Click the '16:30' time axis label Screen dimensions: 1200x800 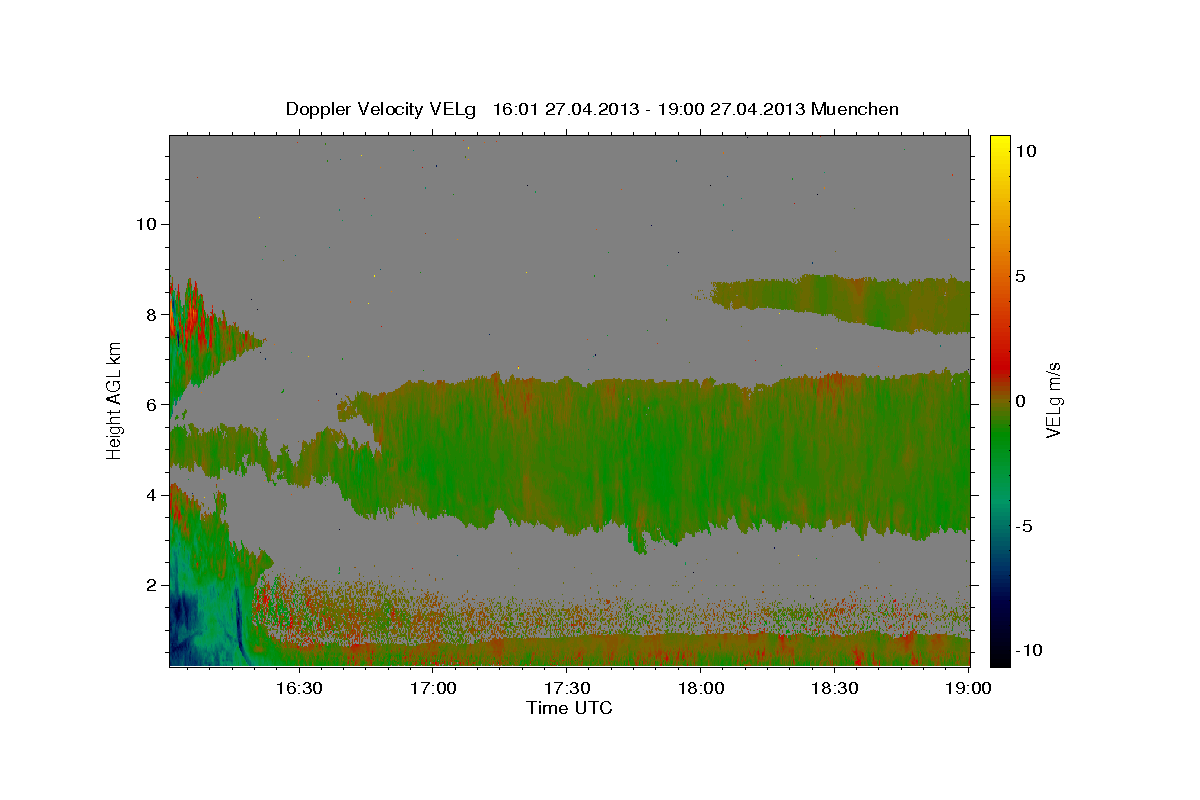coord(299,688)
